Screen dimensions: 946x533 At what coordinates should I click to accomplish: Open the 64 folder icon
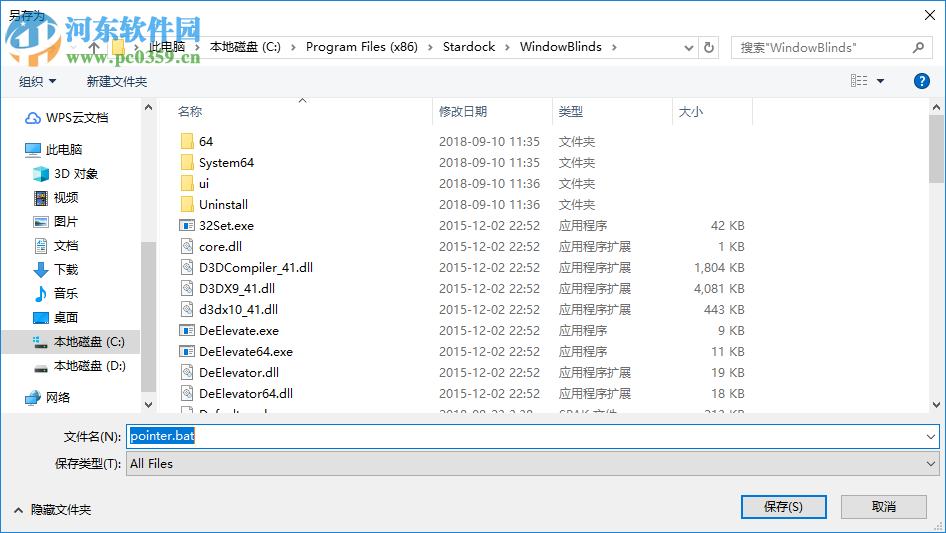click(x=187, y=141)
